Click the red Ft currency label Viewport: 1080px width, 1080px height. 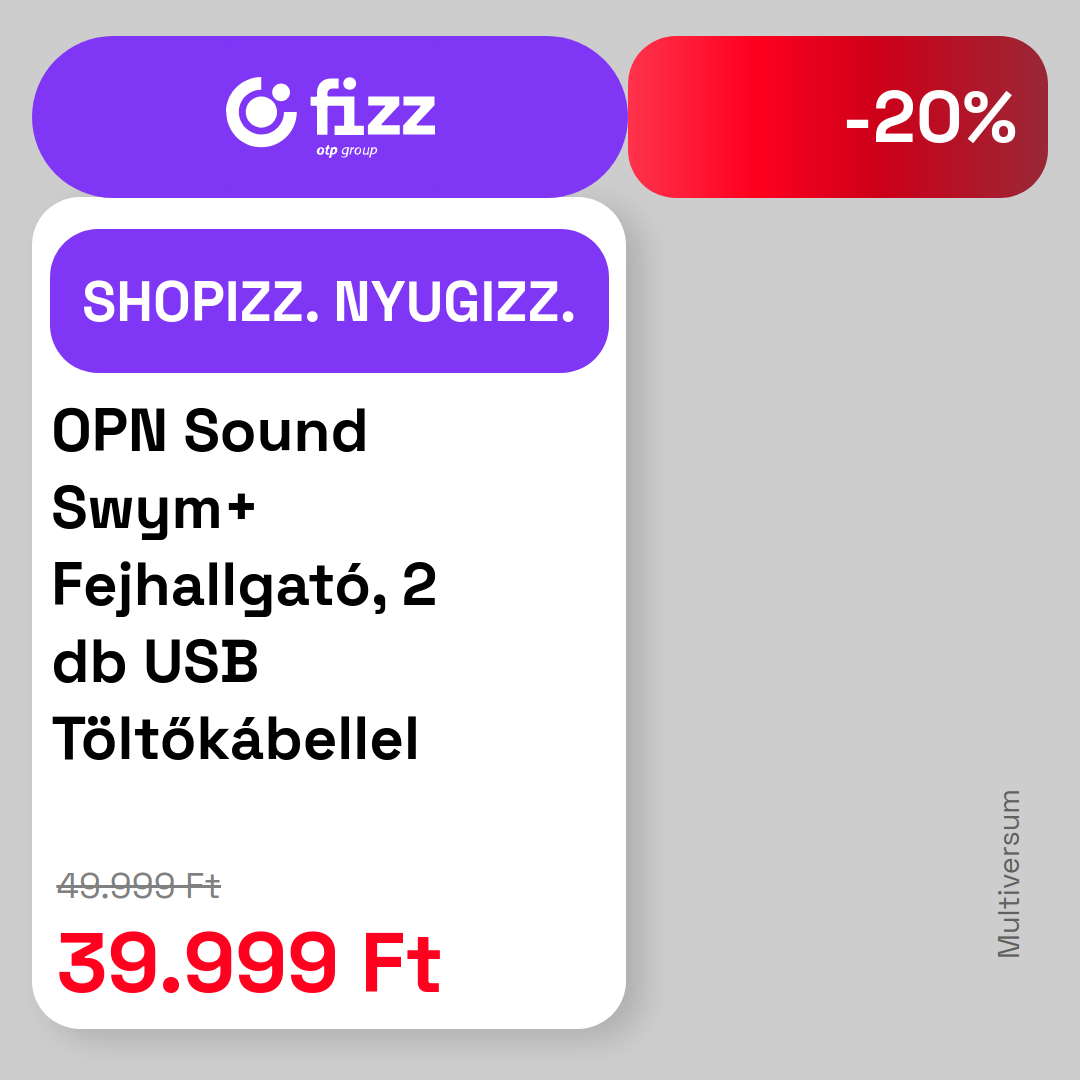pos(402,963)
